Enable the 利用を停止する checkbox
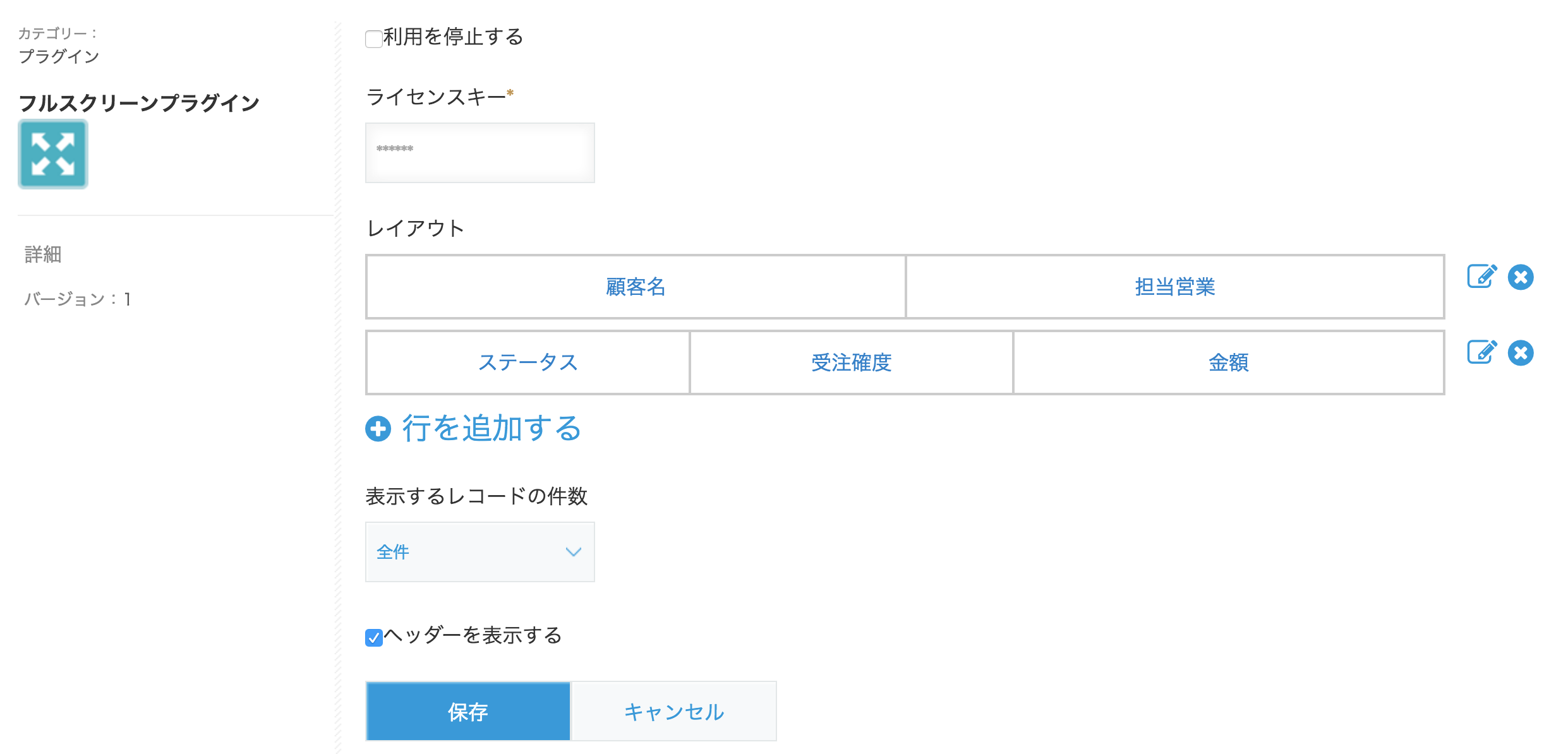This screenshot has width=1568, height=754. pos(374,39)
